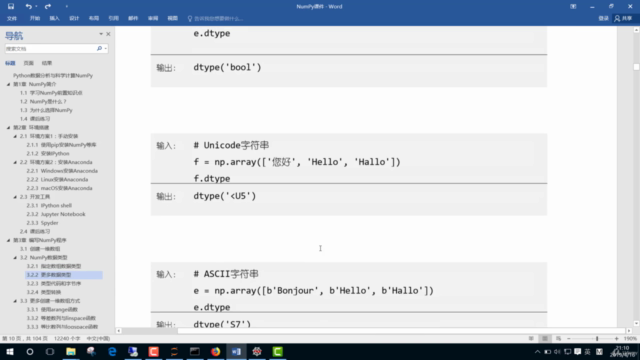Switch to the 设计 (Design) ribbon tab
This screenshot has height=360, width=640.
pos(74,18)
